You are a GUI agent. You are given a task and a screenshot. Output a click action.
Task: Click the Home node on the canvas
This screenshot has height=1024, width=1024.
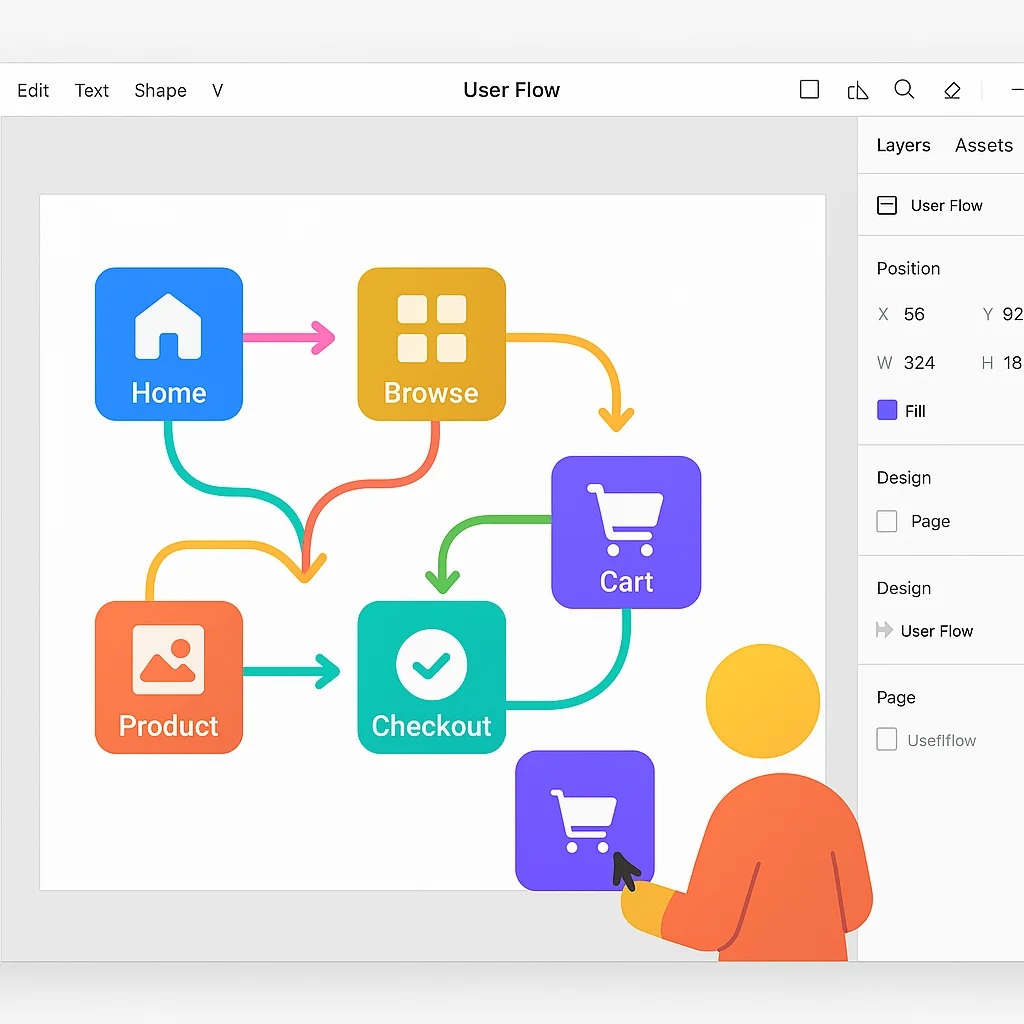click(168, 343)
